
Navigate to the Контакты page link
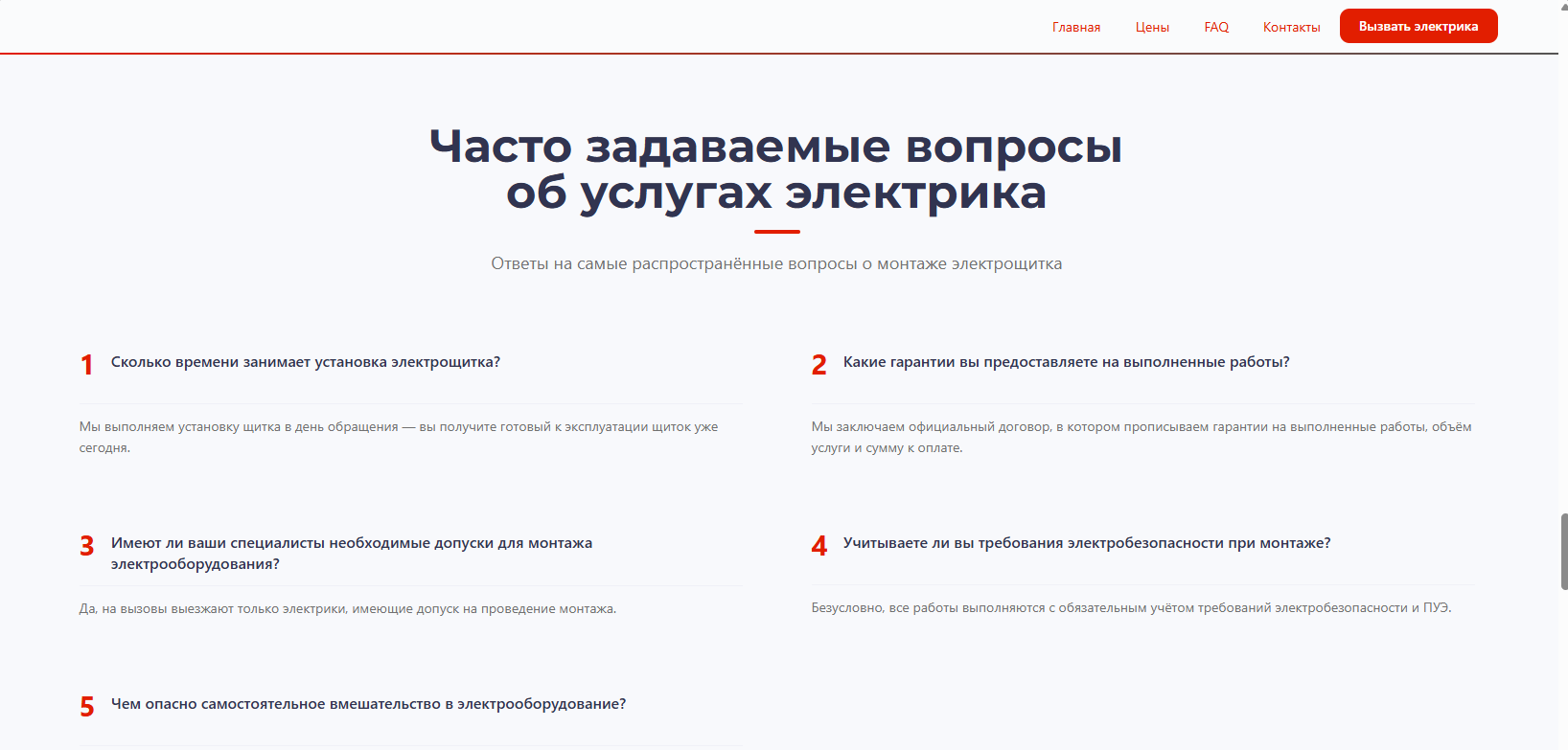point(1291,27)
